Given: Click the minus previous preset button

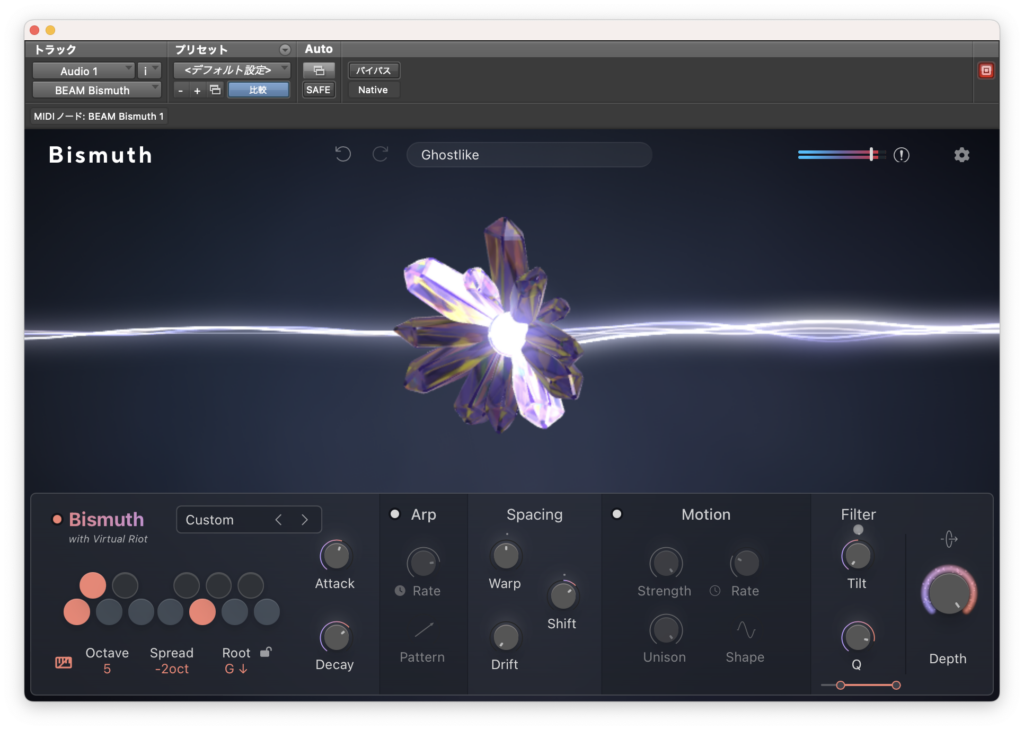Looking at the screenshot, I should coord(180,91).
